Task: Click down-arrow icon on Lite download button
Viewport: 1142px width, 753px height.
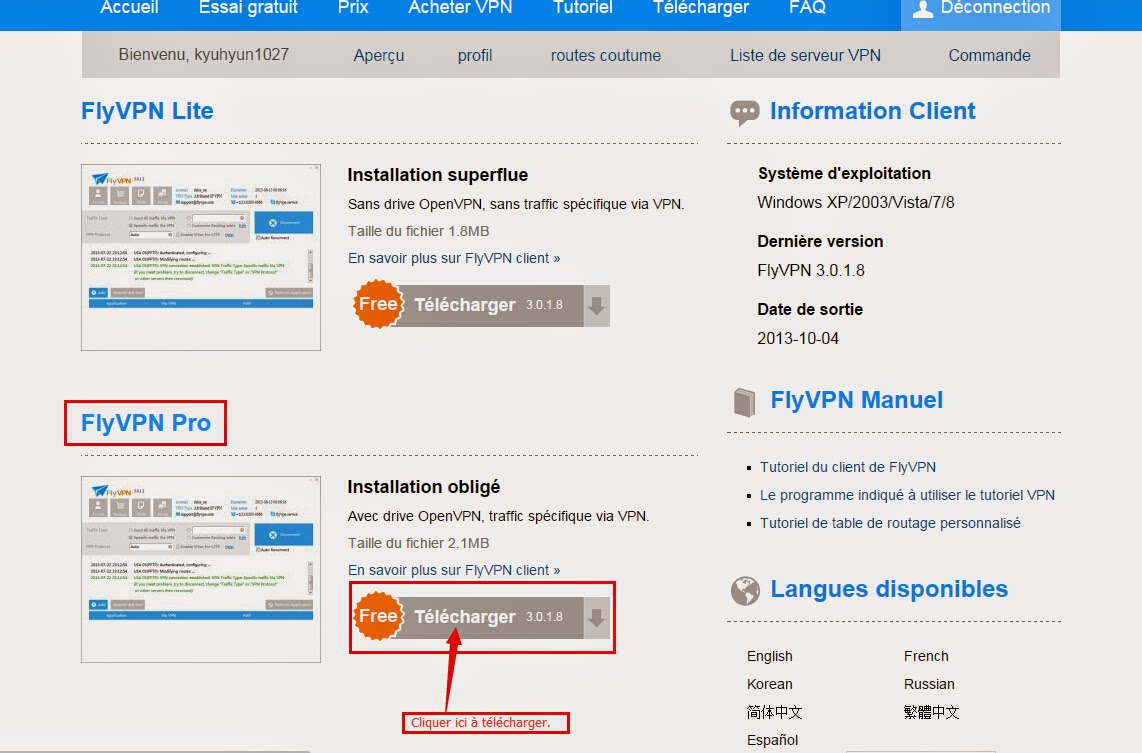Action: click(596, 306)
